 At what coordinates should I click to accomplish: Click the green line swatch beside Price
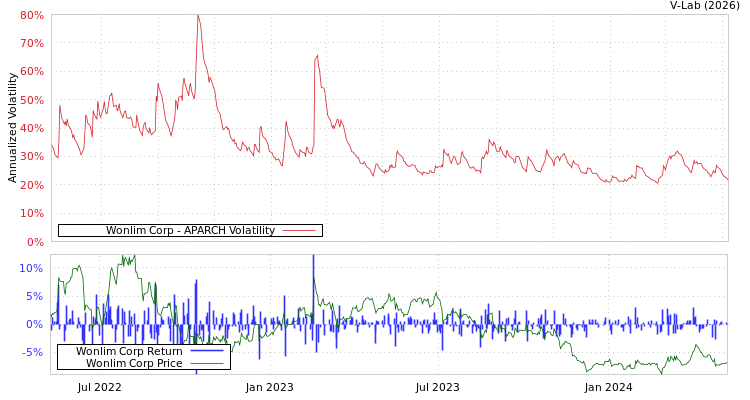click(x=206, y=363)
